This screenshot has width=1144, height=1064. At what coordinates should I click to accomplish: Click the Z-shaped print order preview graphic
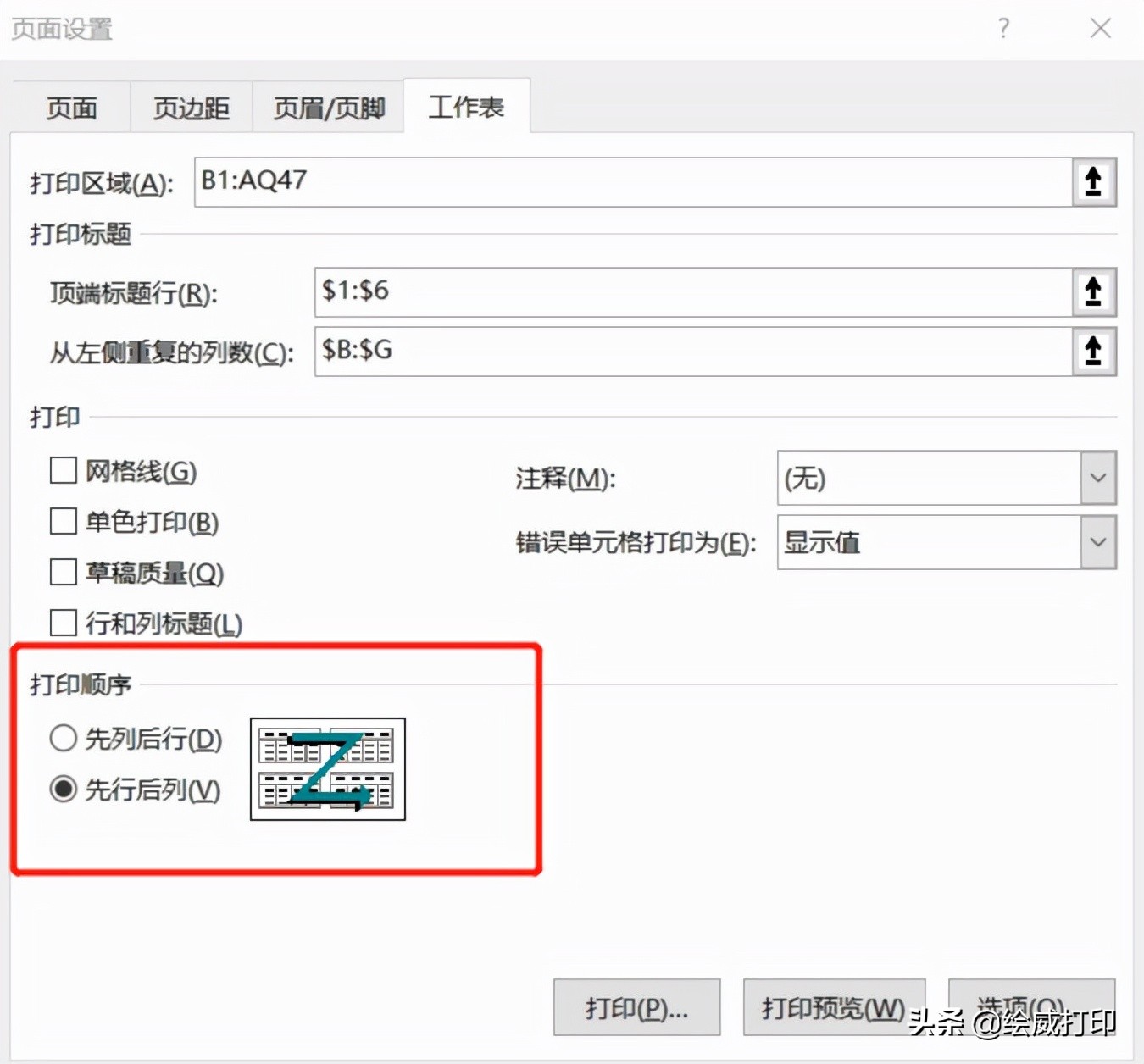[327, 769]
